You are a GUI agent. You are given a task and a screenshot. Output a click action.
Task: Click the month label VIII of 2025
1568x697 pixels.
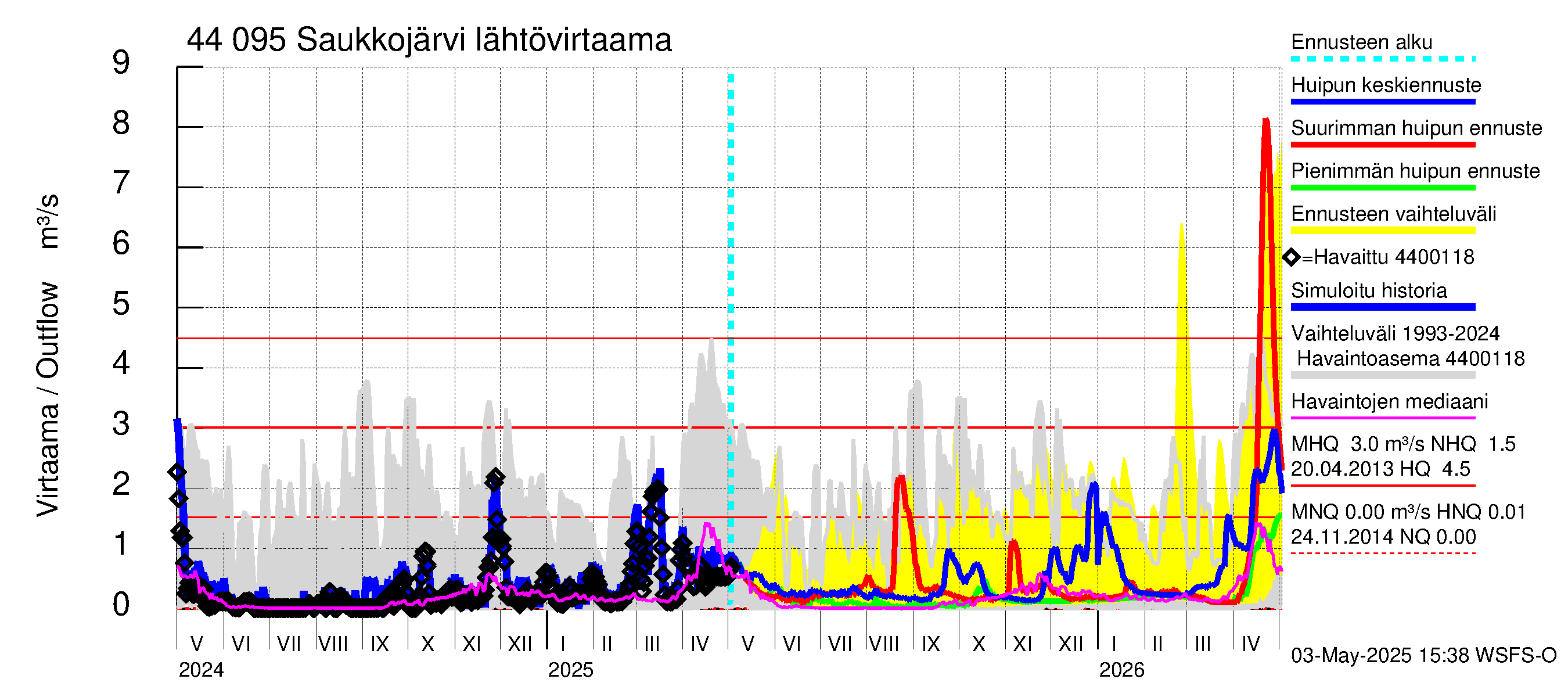click(884, 644)
